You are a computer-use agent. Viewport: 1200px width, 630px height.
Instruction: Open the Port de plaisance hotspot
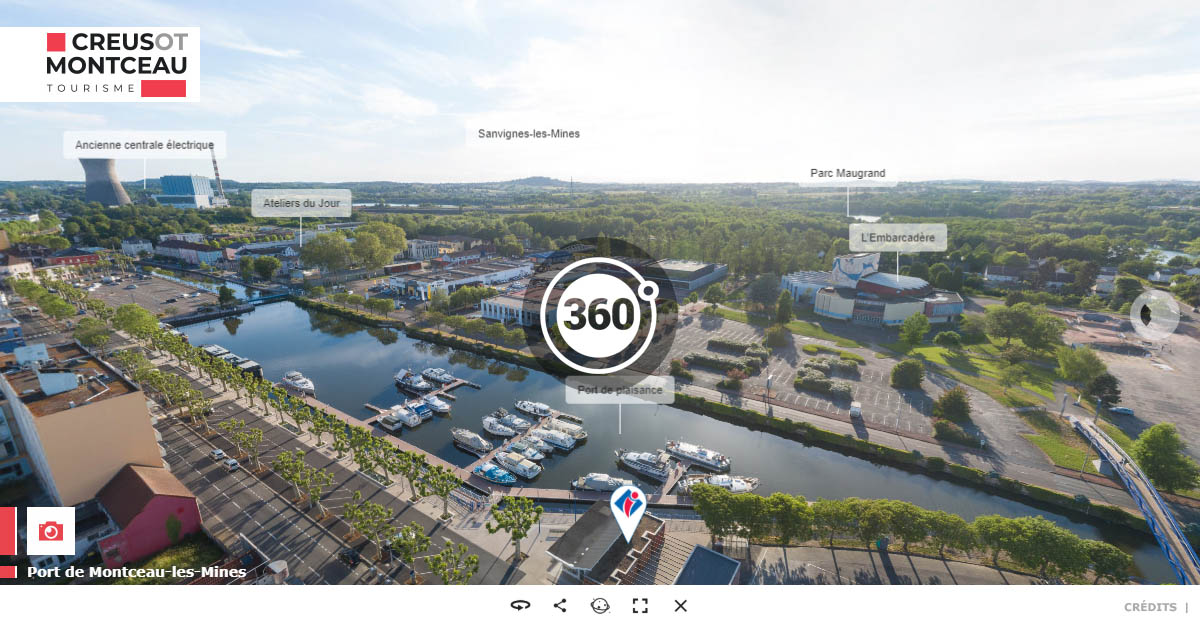(620, 390)
